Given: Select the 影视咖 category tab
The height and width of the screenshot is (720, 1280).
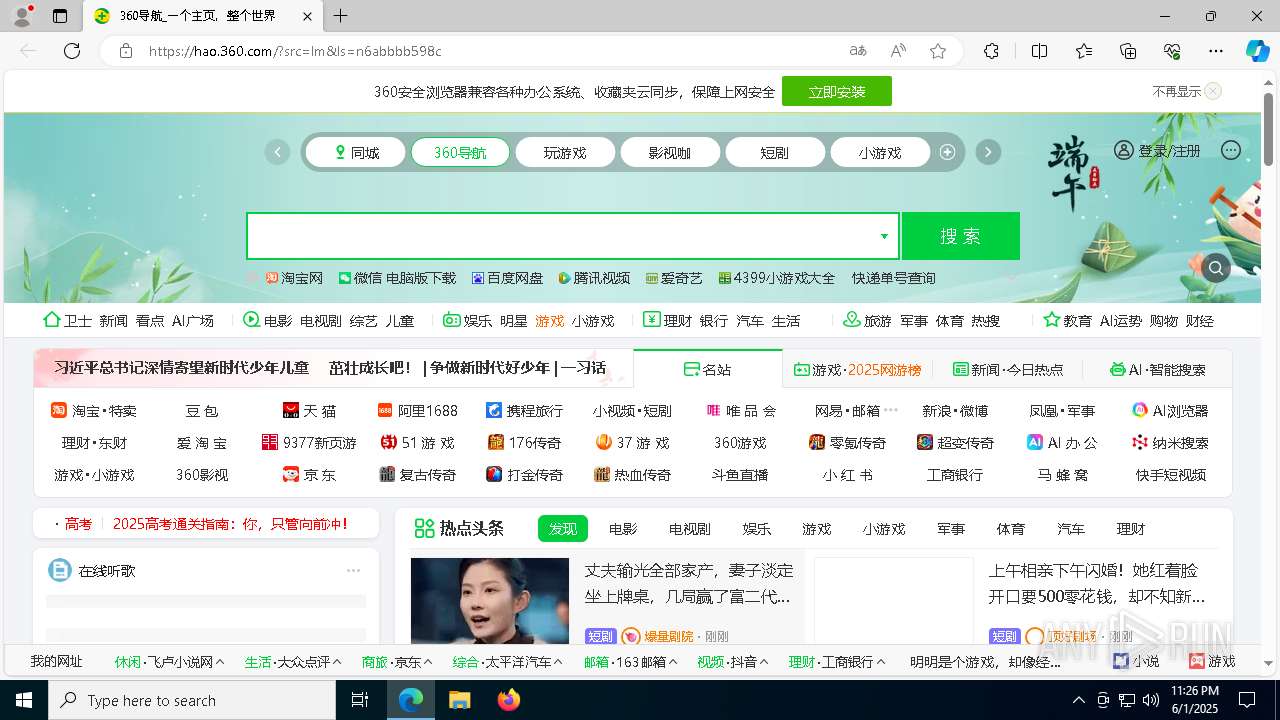Looking at the screenshot, I should coord(670,152).
